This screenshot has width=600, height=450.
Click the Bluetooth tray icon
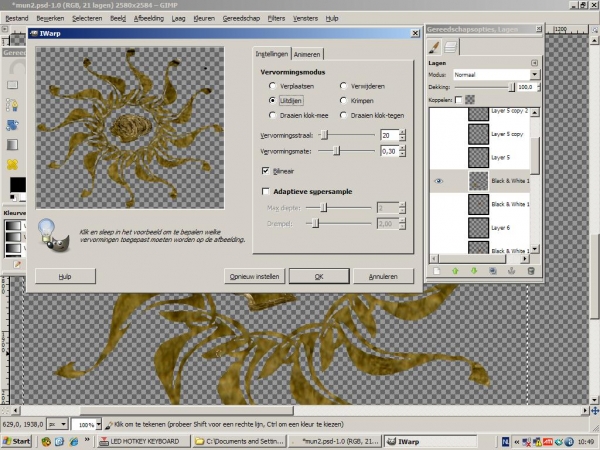569,442
